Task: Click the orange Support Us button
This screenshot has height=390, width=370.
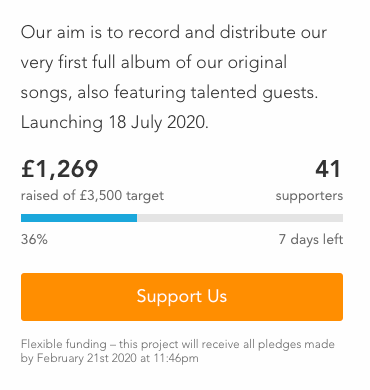Action: point(182,297)
